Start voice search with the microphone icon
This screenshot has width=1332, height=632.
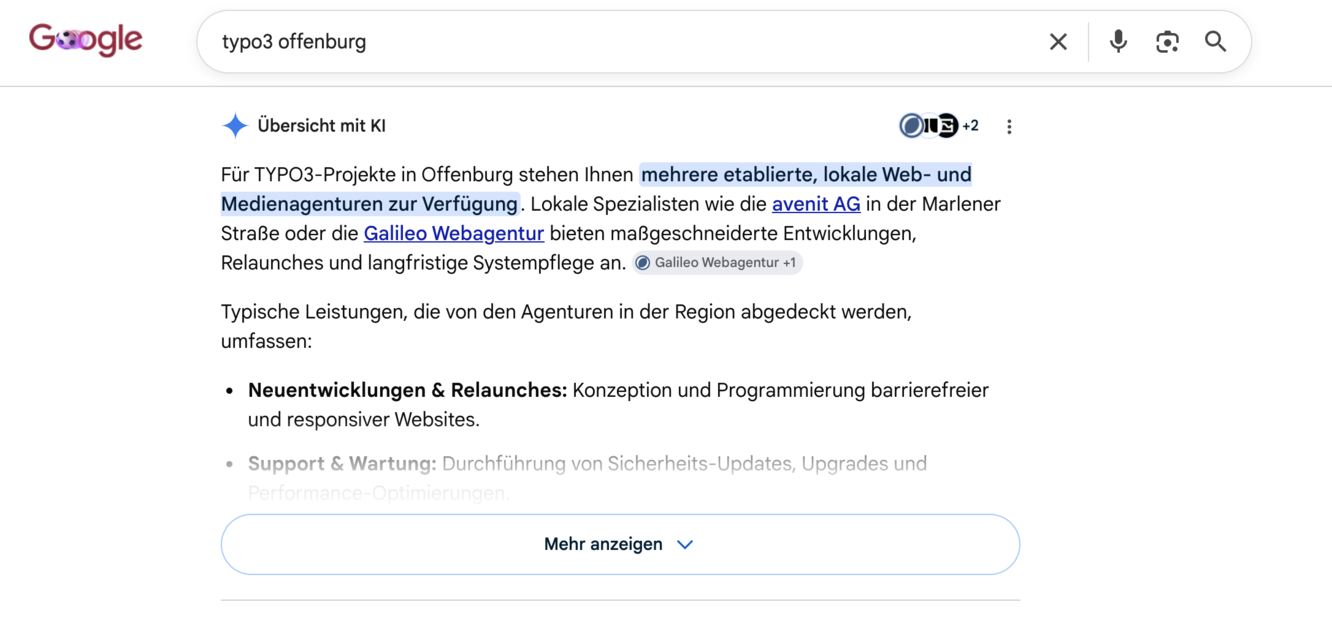coord(1118,42)
